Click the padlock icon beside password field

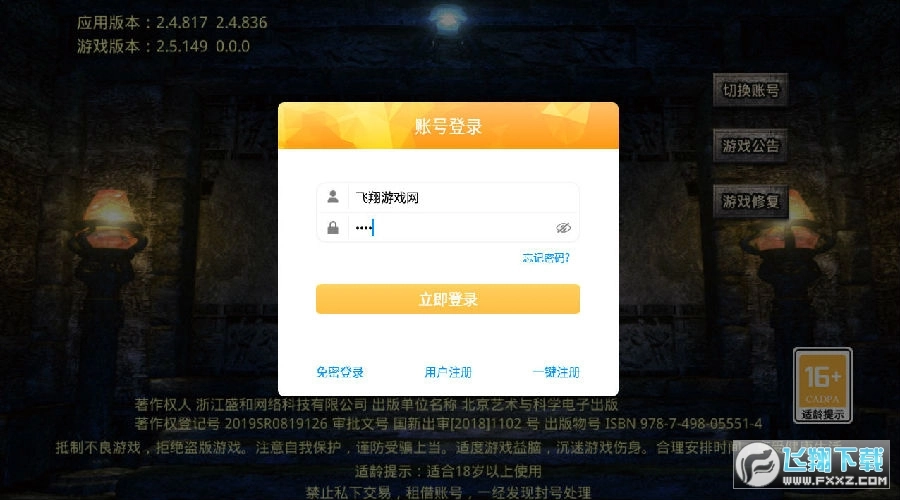[332, 227]
